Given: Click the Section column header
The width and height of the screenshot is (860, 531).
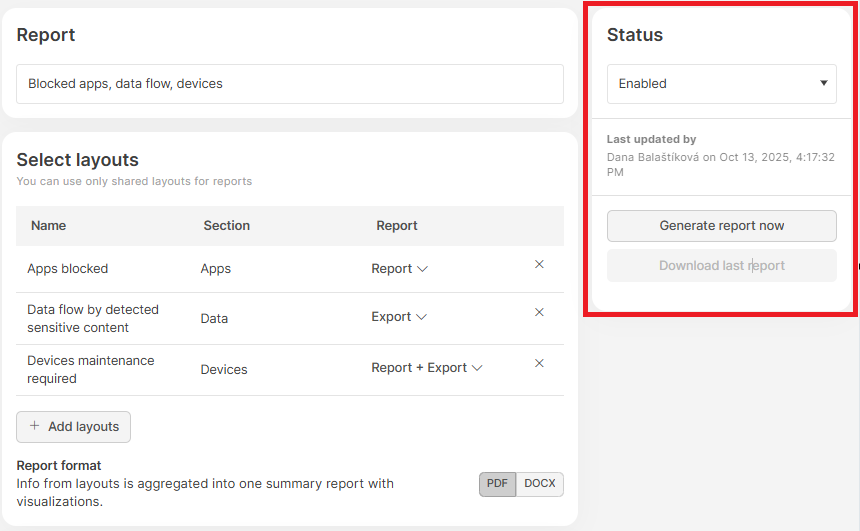Looking at the screenshot, I should click(x=226, y=226).
